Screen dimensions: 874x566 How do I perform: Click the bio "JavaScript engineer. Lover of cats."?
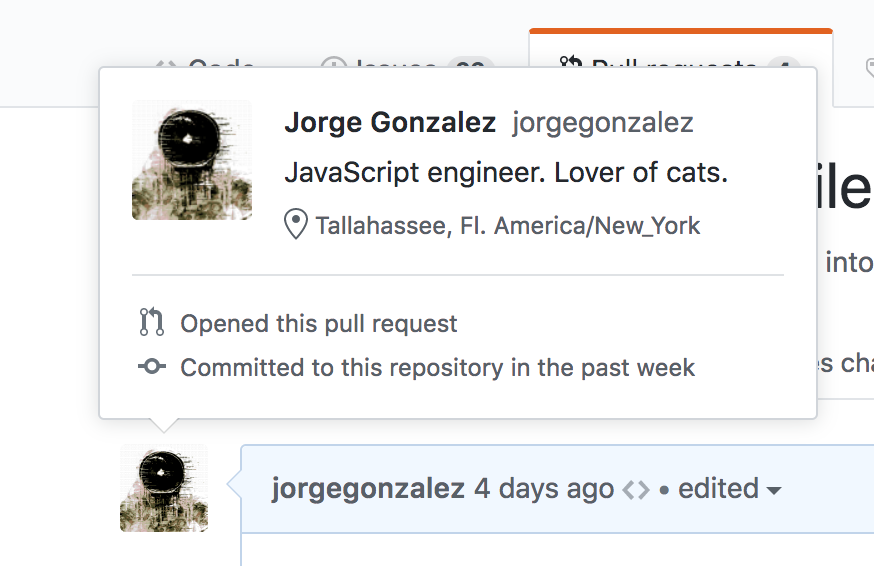(x=506, y=173)
